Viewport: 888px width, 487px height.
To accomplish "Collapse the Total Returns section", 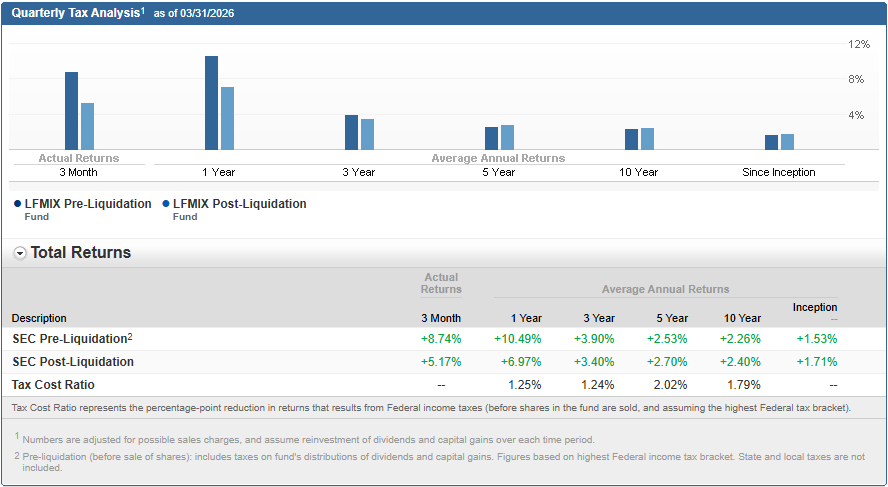I will (20, 253).
